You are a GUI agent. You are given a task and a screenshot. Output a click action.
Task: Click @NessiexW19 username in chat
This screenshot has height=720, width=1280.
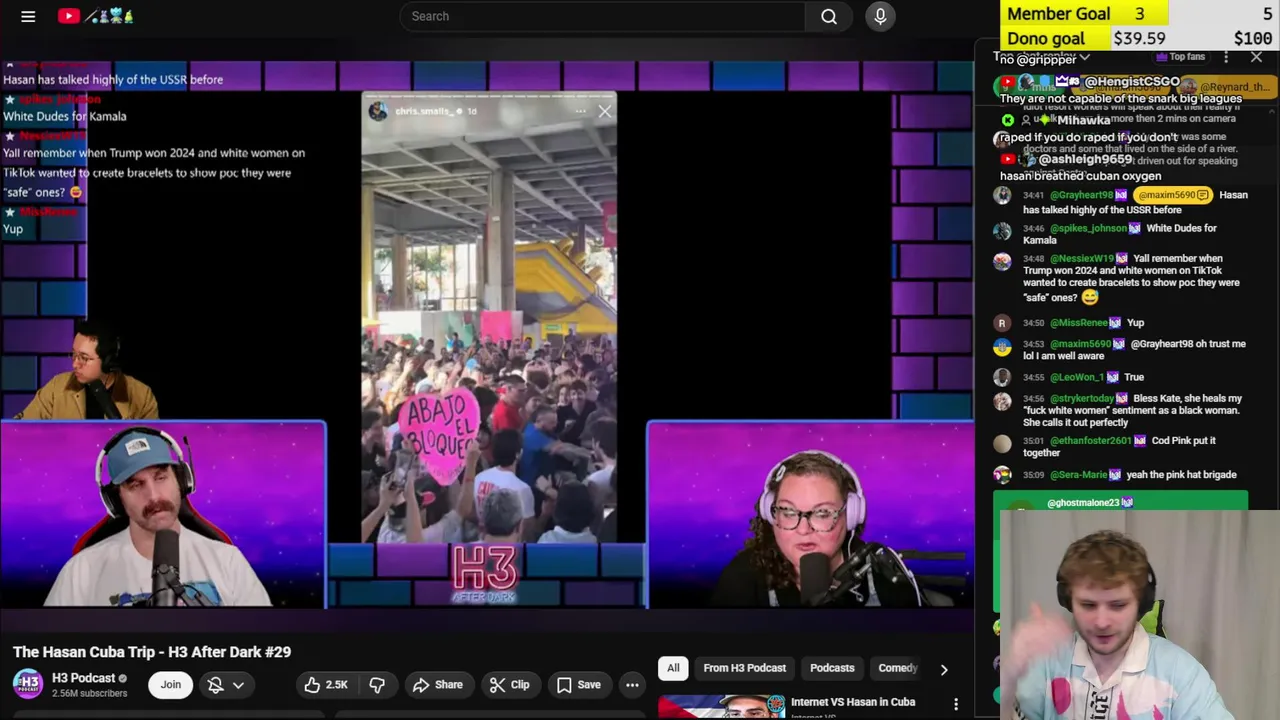coord(1084,258)
